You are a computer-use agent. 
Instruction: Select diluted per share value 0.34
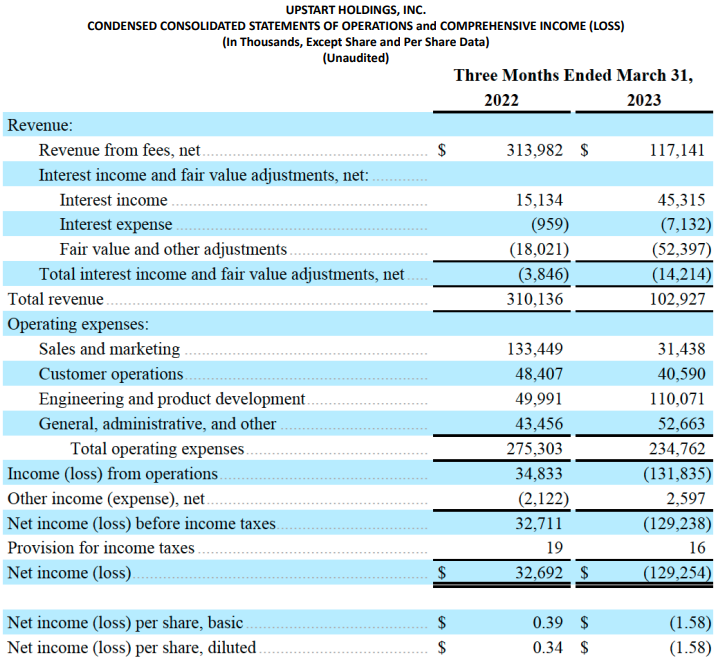(x=548, y=648)
